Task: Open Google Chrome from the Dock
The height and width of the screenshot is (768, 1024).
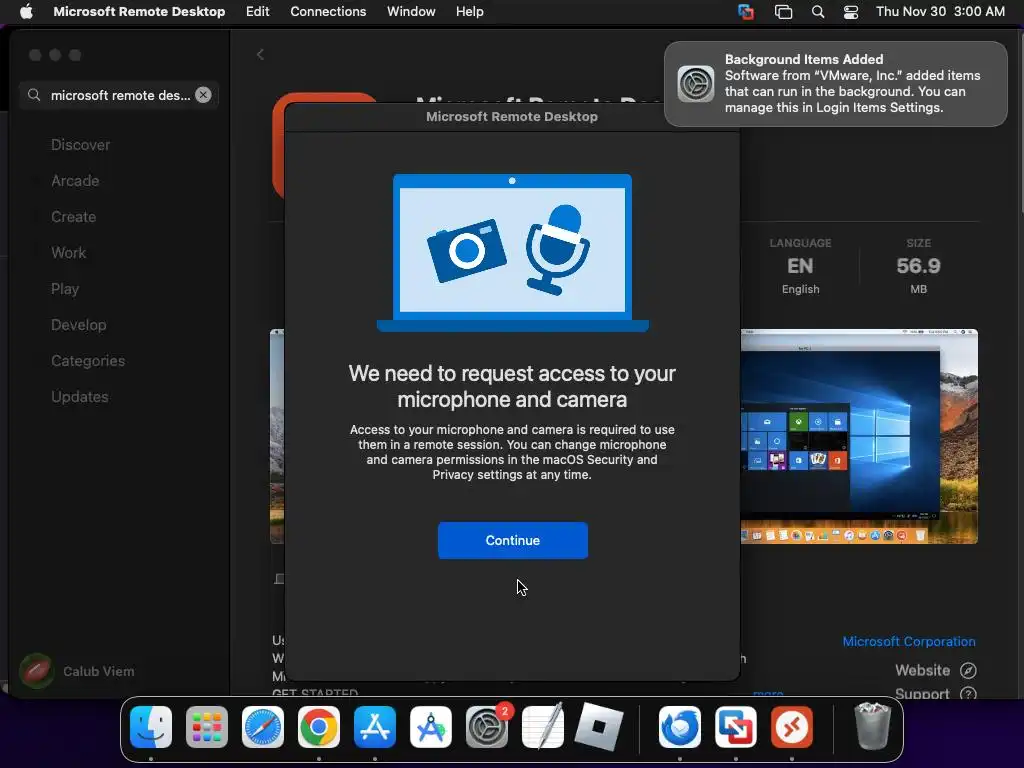Action: (x=319, y=727)
